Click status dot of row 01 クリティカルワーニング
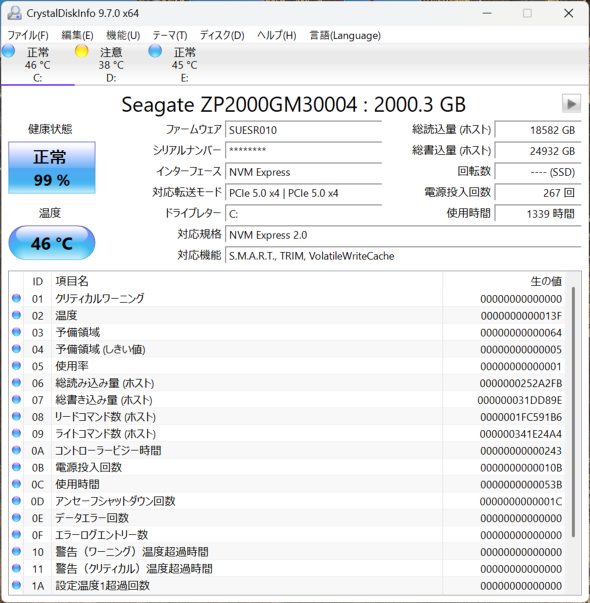The height and width of the screenshot is (603, 590). (x=16, y=298)
